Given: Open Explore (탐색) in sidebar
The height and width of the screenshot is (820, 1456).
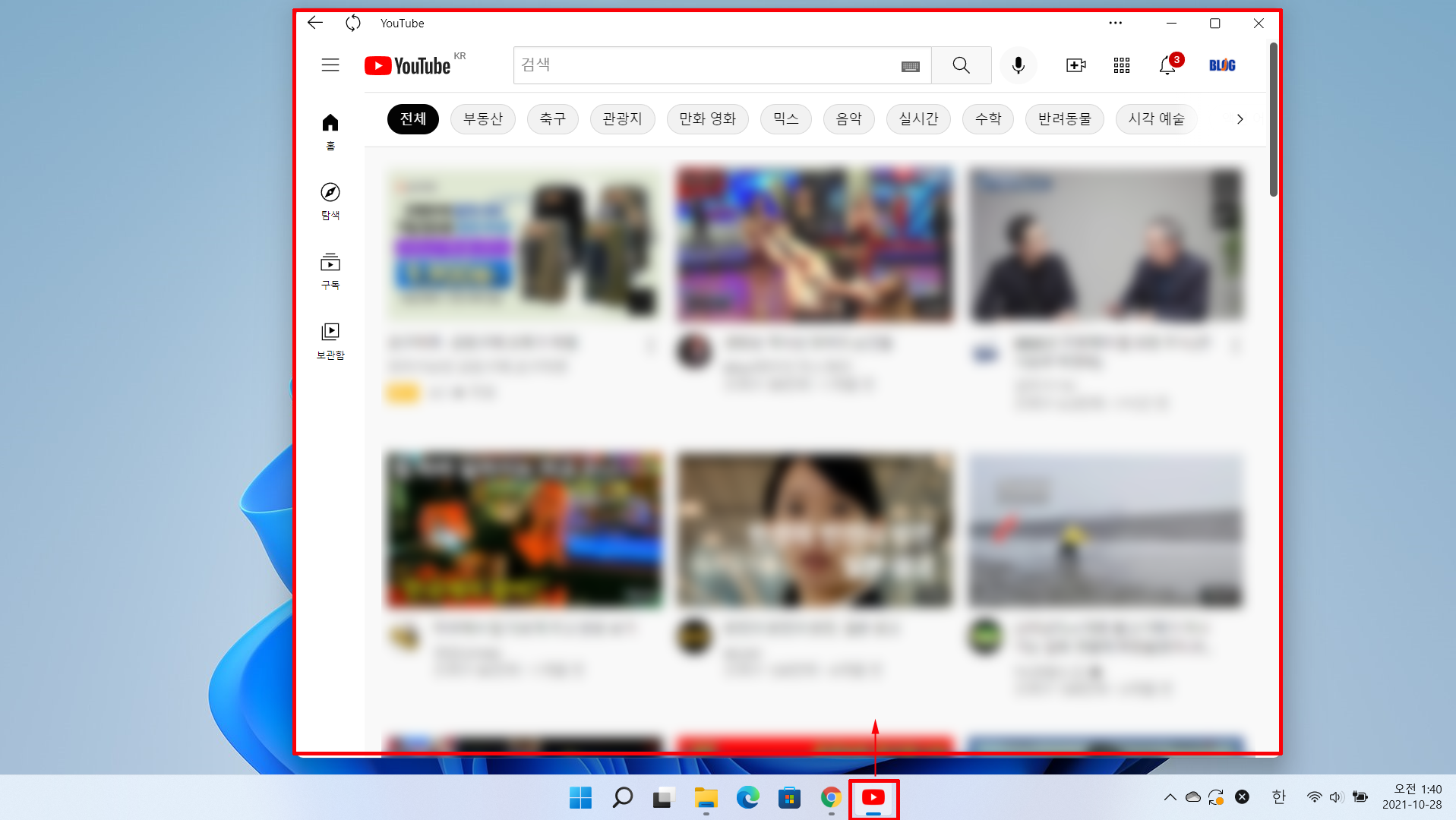Looking at the screenshot, I should click(x=330, y=201).
